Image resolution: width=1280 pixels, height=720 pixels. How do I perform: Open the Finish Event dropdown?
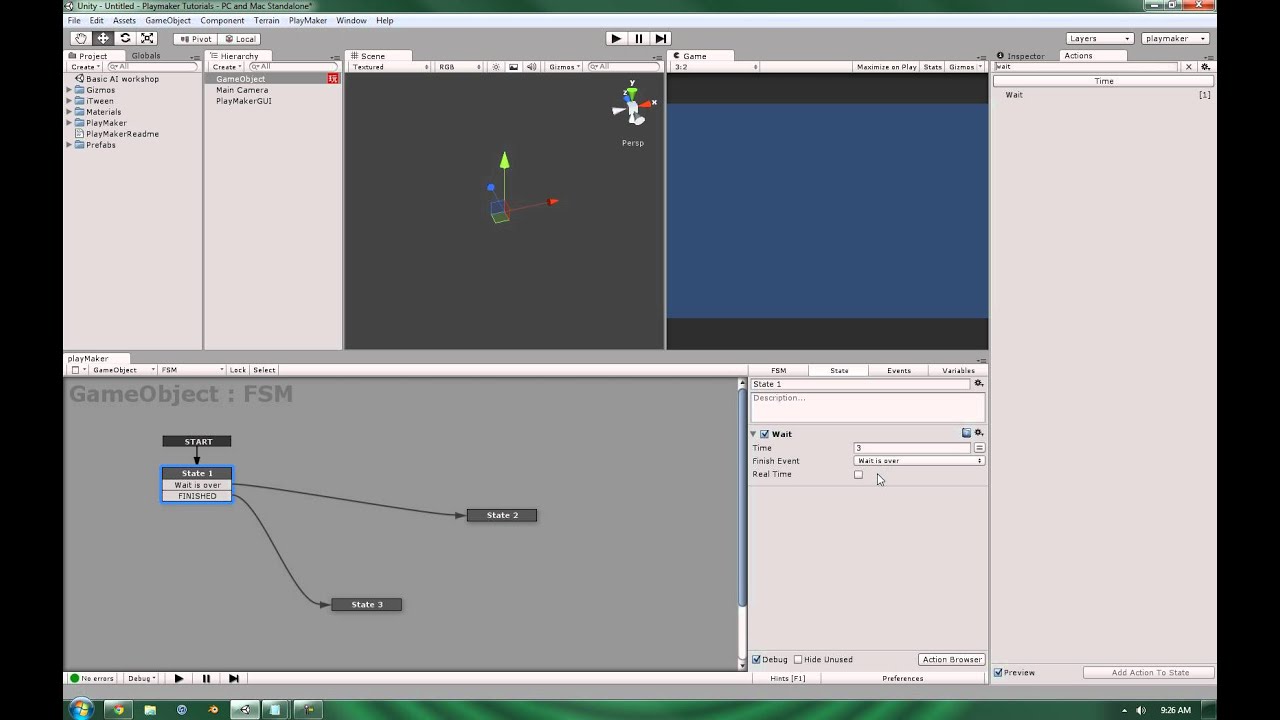click(919, 461)
